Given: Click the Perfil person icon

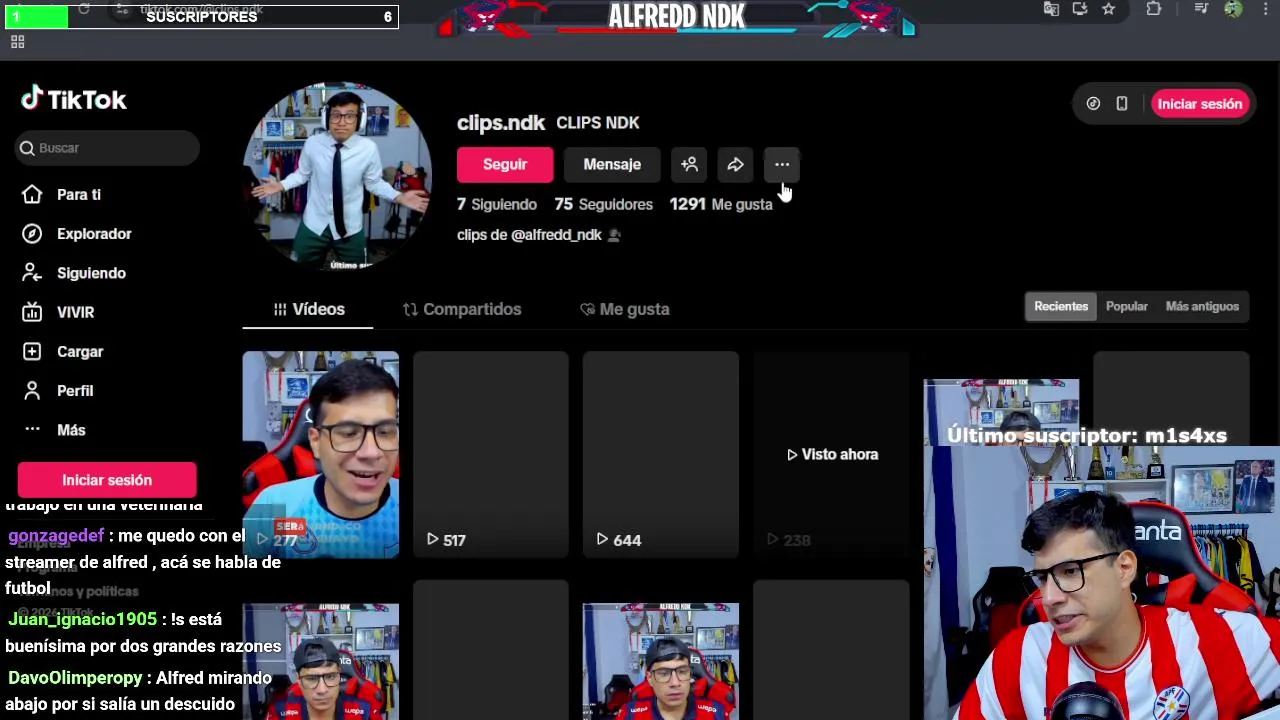Looking at the screenshot, I should 32,391.
